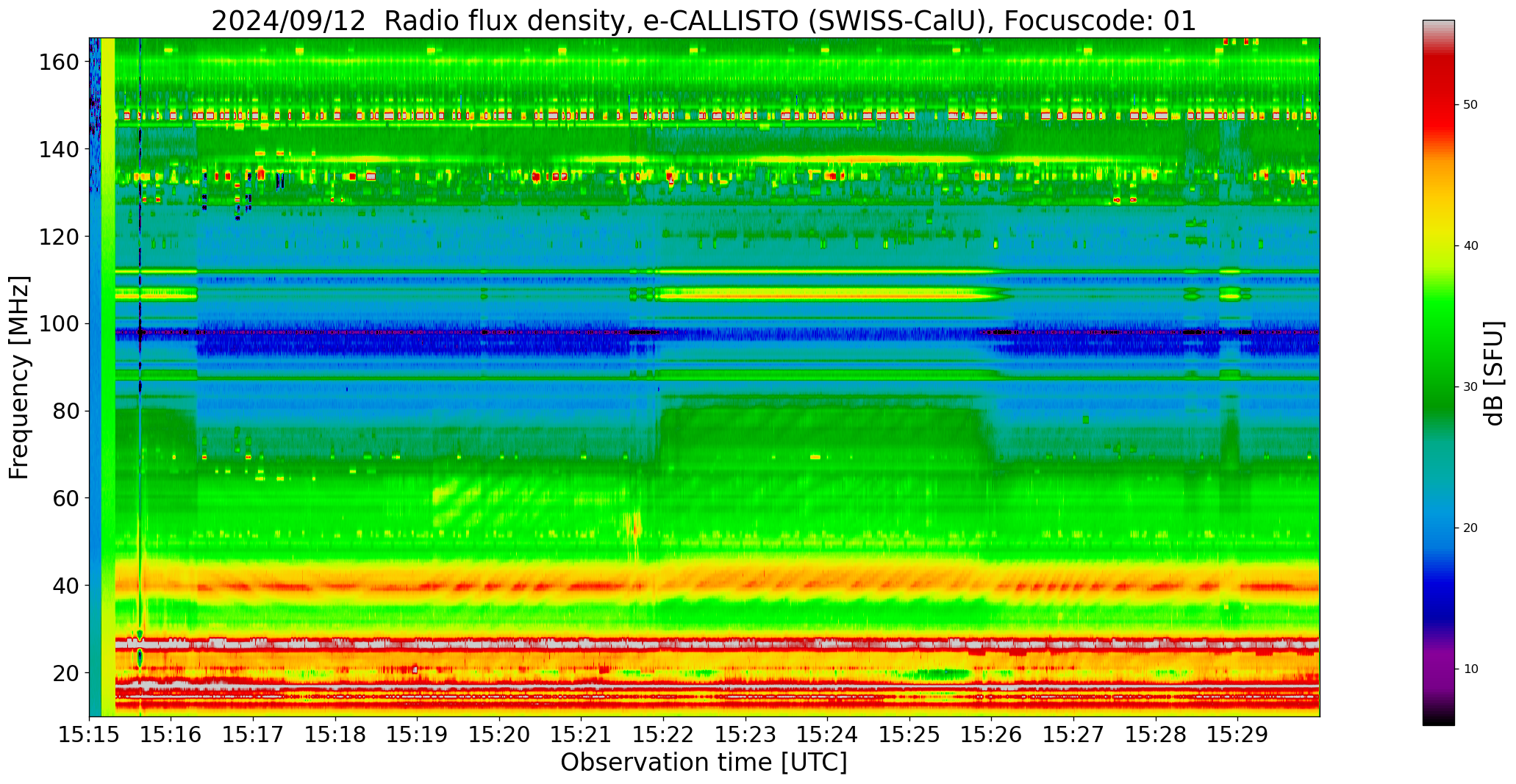Click the colorbar tick label 30
This screenshot has height=784, width=1516.
click(x=1470, y=387)
